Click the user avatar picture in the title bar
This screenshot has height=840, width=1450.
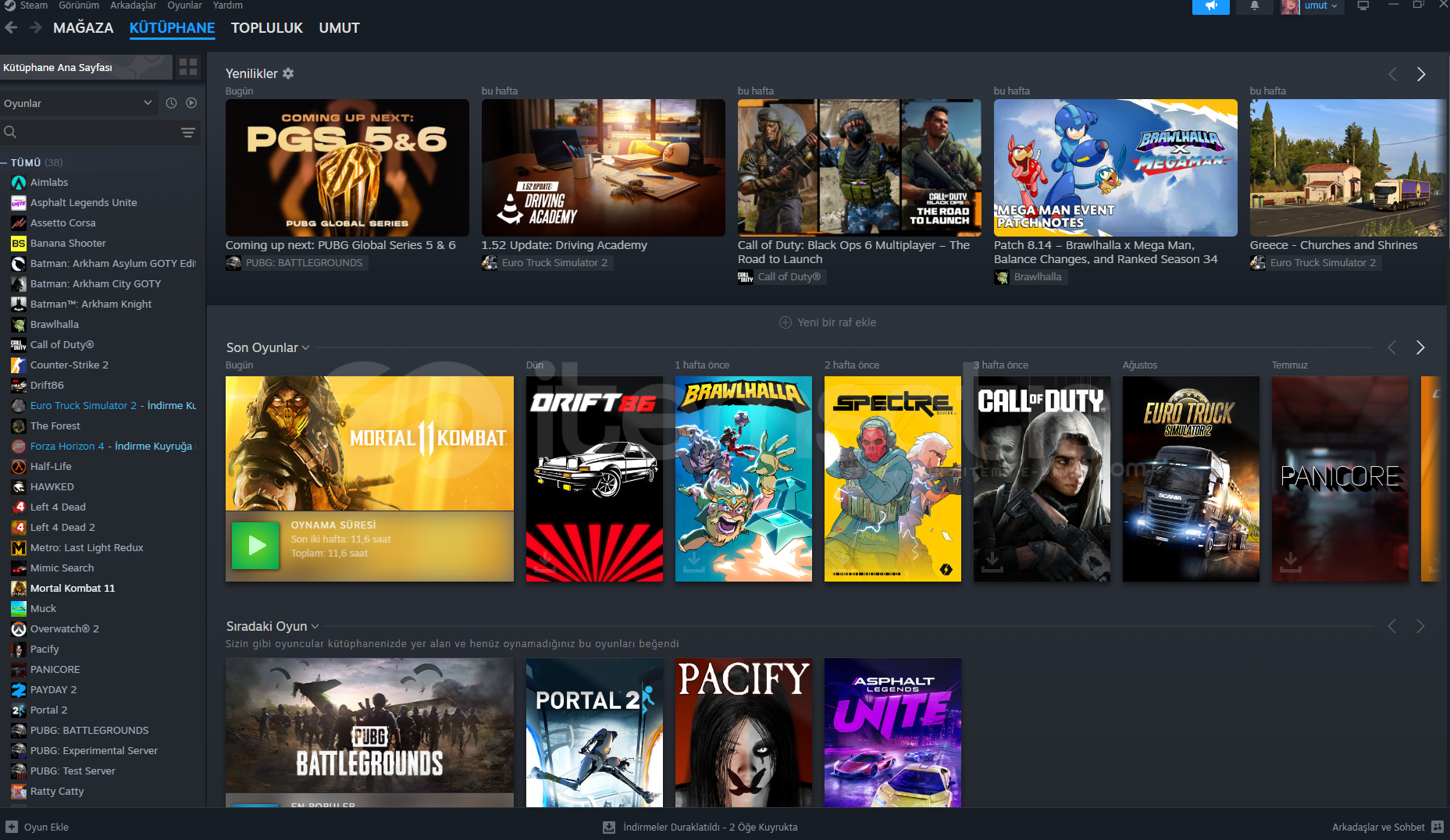click(x=1290, y=6)
